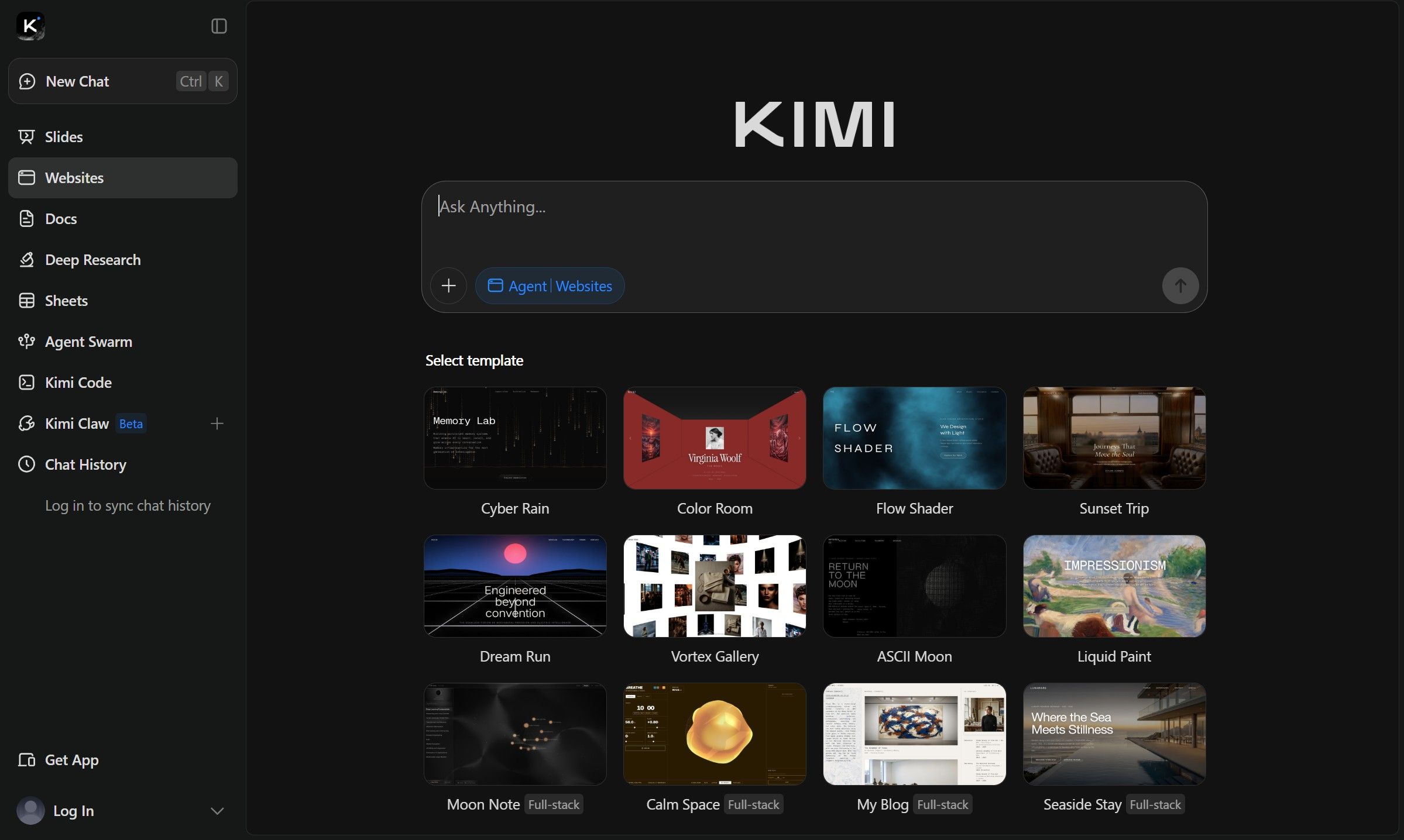Open Chat History
This screenshot has height=840, width=1404.
(123, 464)
